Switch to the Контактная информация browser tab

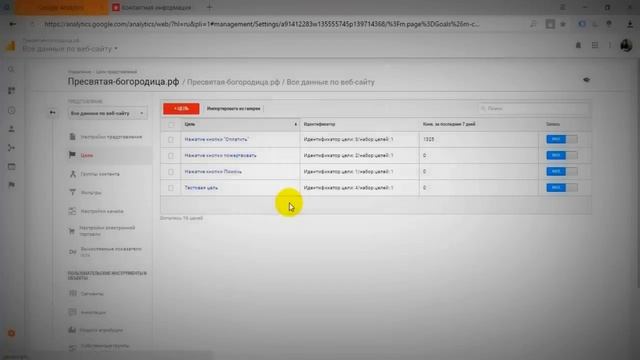pos(156,7)
